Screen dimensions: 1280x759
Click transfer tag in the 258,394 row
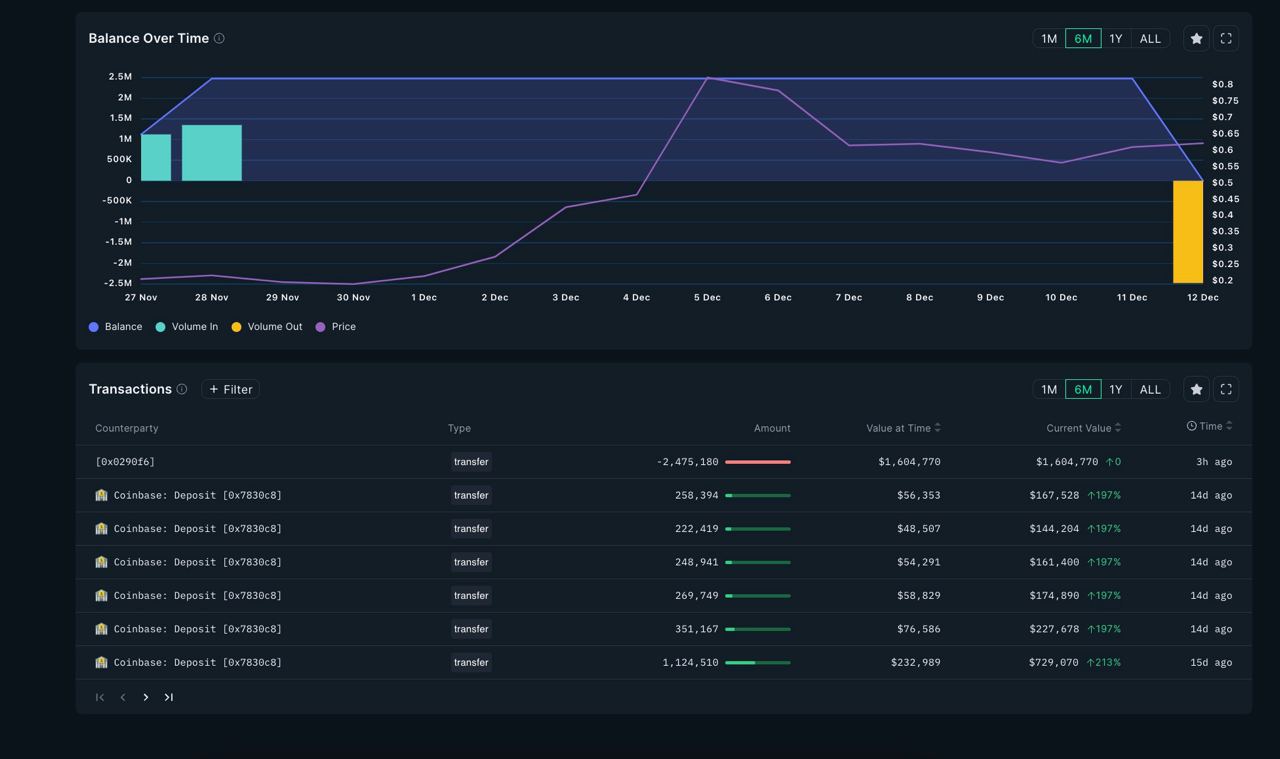[471, 495]
